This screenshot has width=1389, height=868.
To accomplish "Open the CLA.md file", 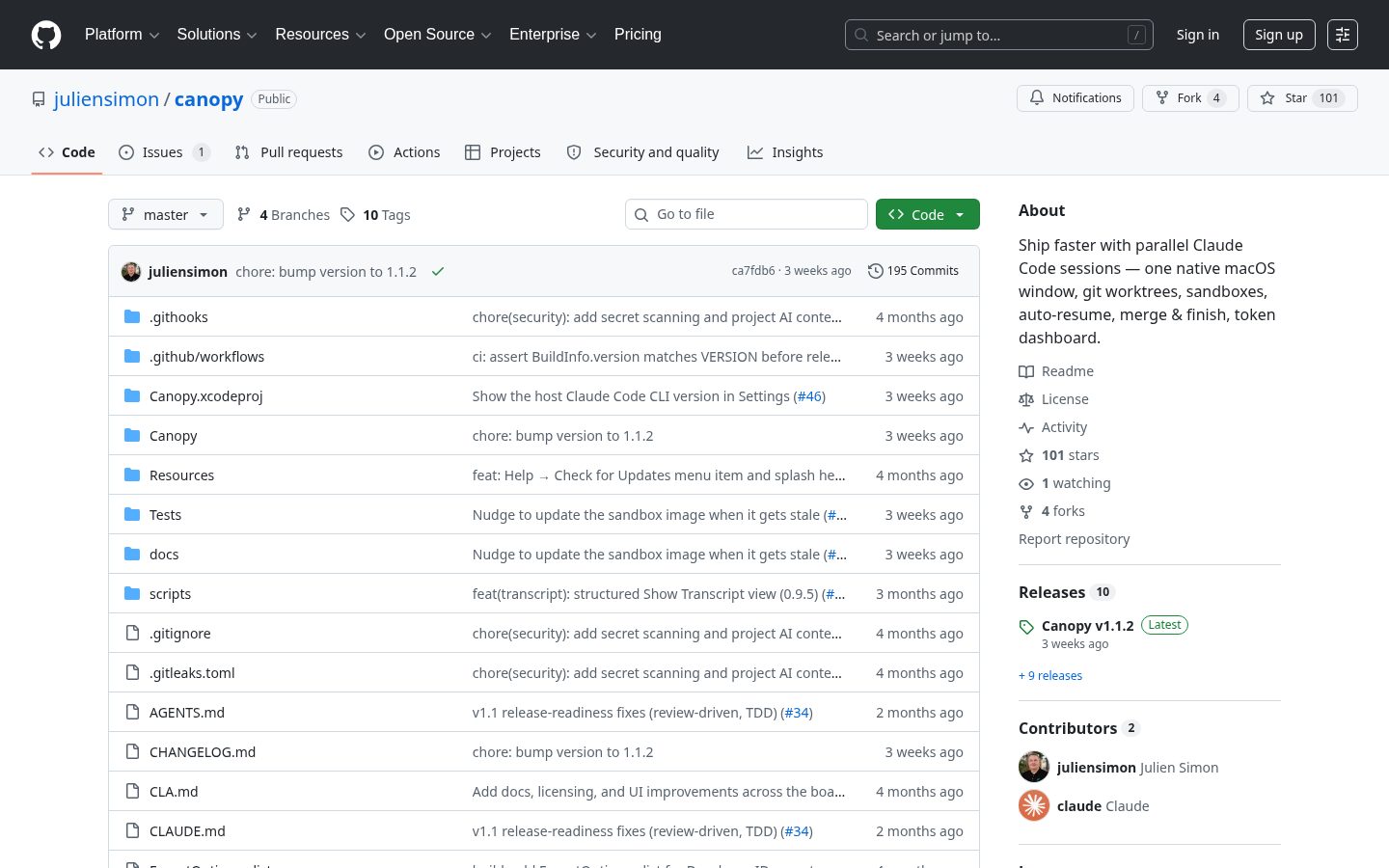I will 174,792.
